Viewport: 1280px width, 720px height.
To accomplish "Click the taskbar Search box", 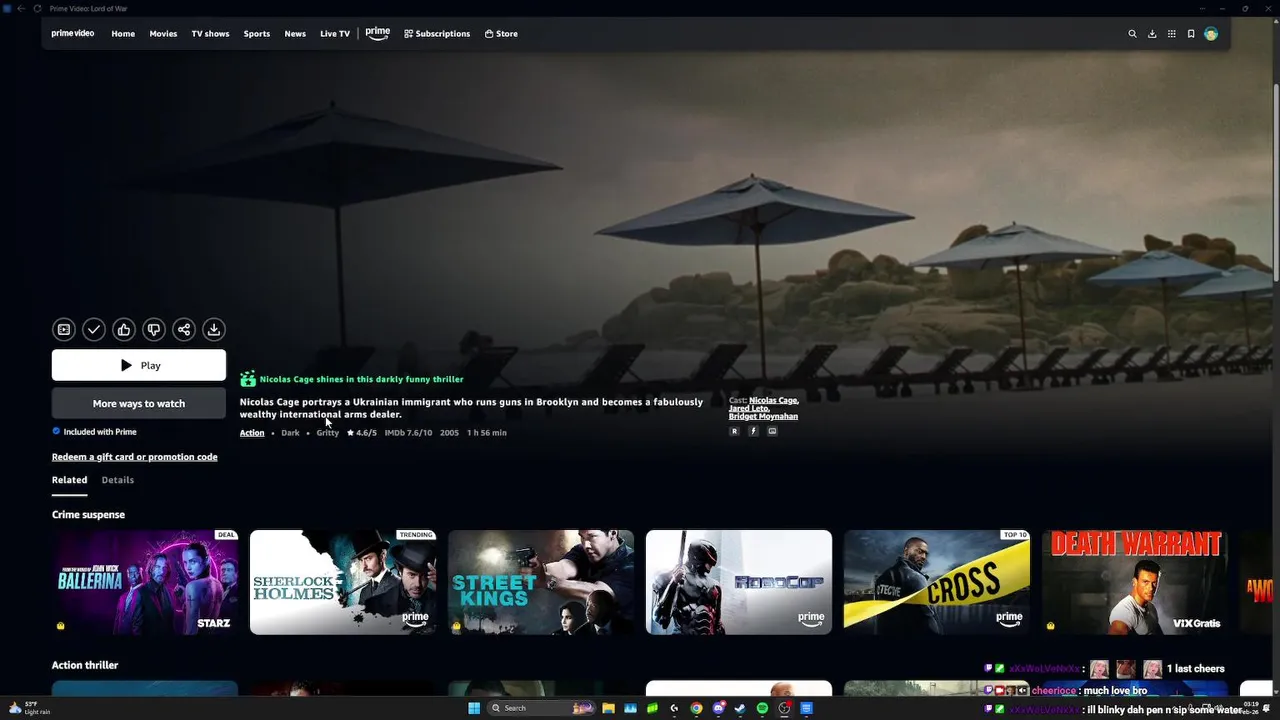I will [541, 708].
